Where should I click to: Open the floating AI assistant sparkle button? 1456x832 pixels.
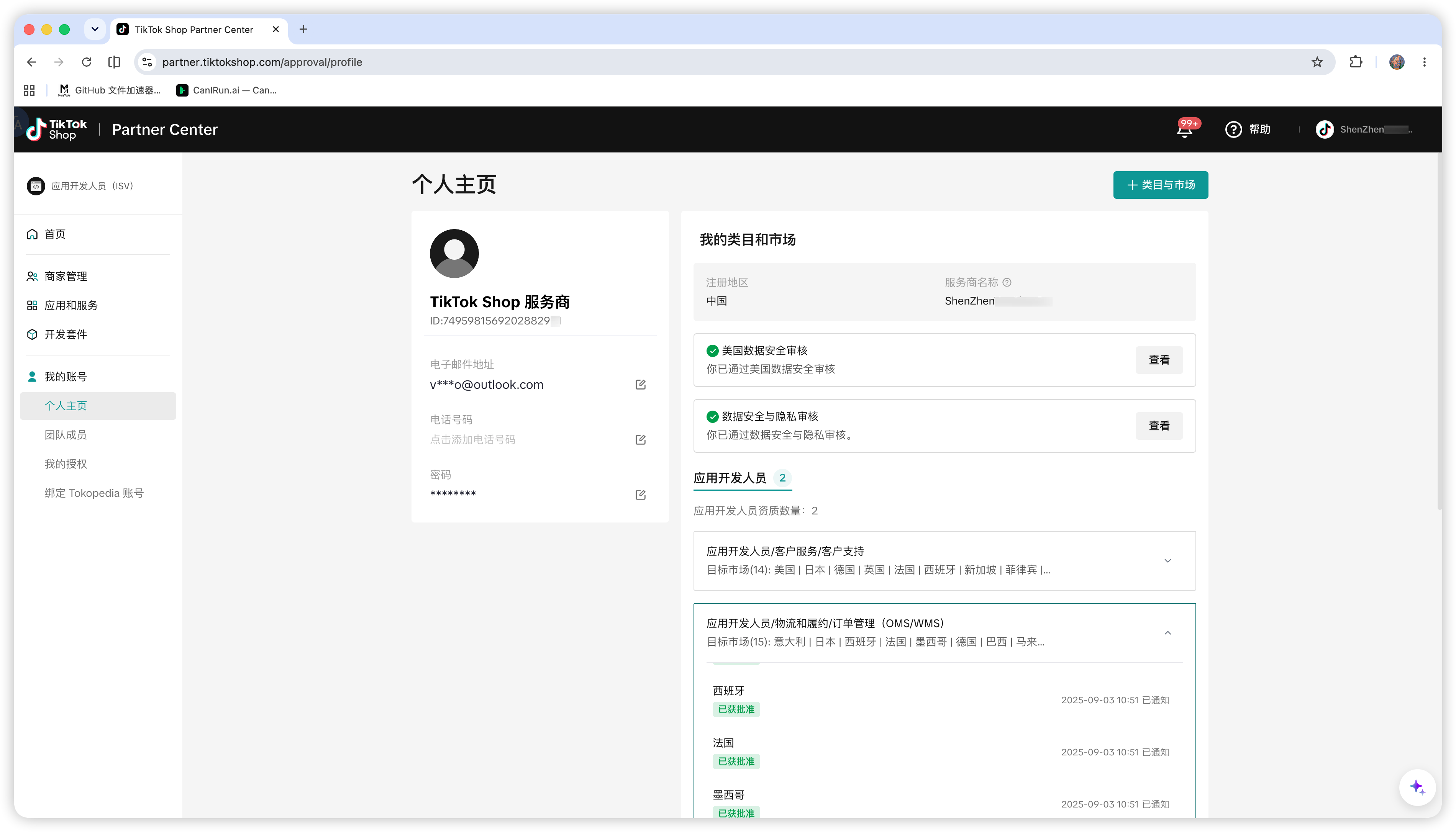(1417, 788)
